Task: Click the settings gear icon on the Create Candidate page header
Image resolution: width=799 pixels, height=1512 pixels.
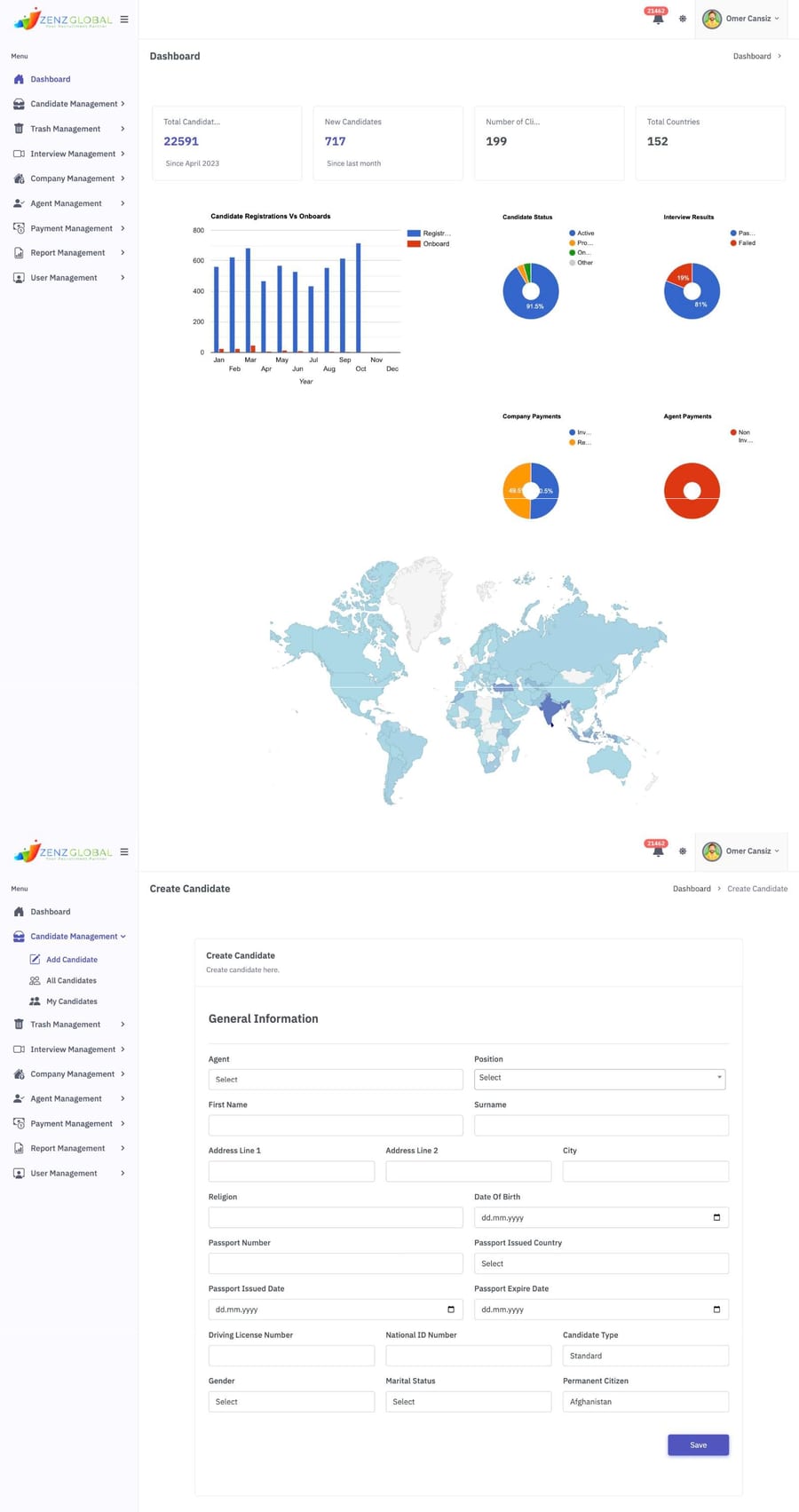Action: click(x=683, y=851)
